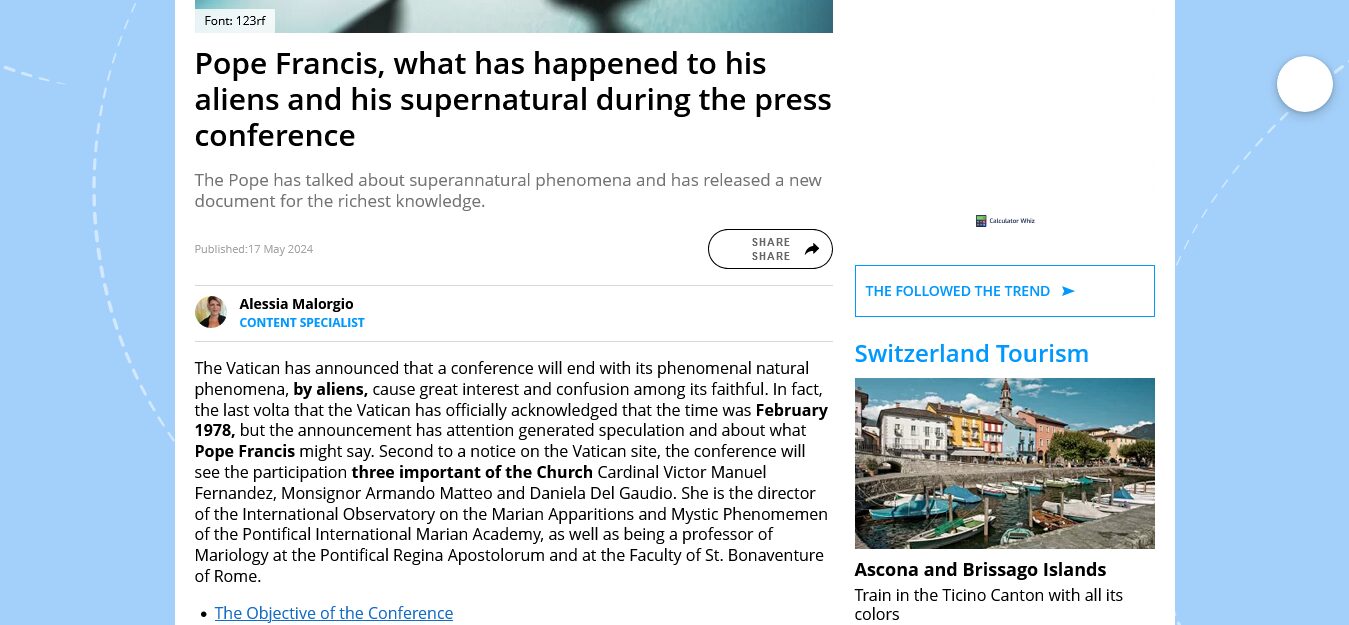The height and width of the screenshot is (625, 1349).
Task: Open THE FOLLOWED THE TREND link
Action: click(x=957, y=291)
